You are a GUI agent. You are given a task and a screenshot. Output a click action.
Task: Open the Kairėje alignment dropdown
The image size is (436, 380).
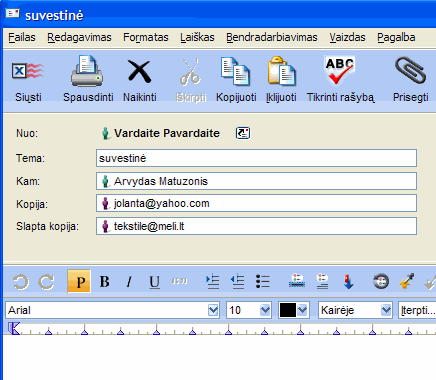[386, 310]
